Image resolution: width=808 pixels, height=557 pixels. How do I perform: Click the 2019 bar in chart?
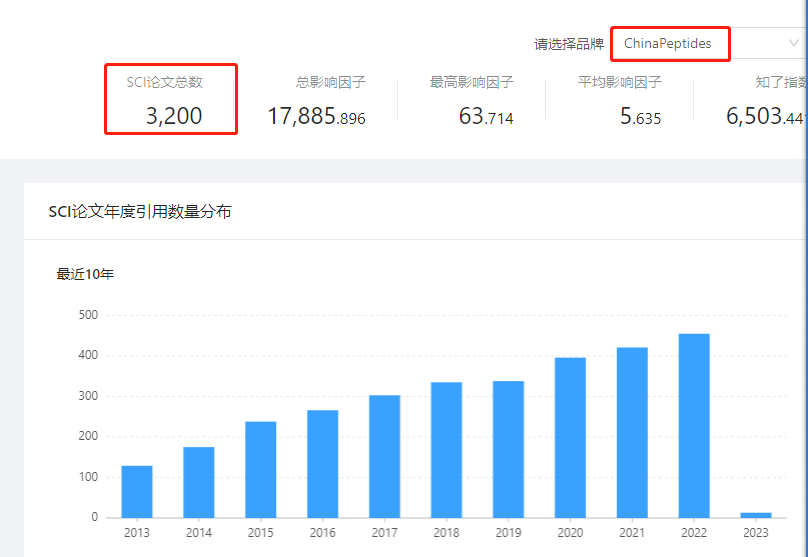click(x=509, y=449)
